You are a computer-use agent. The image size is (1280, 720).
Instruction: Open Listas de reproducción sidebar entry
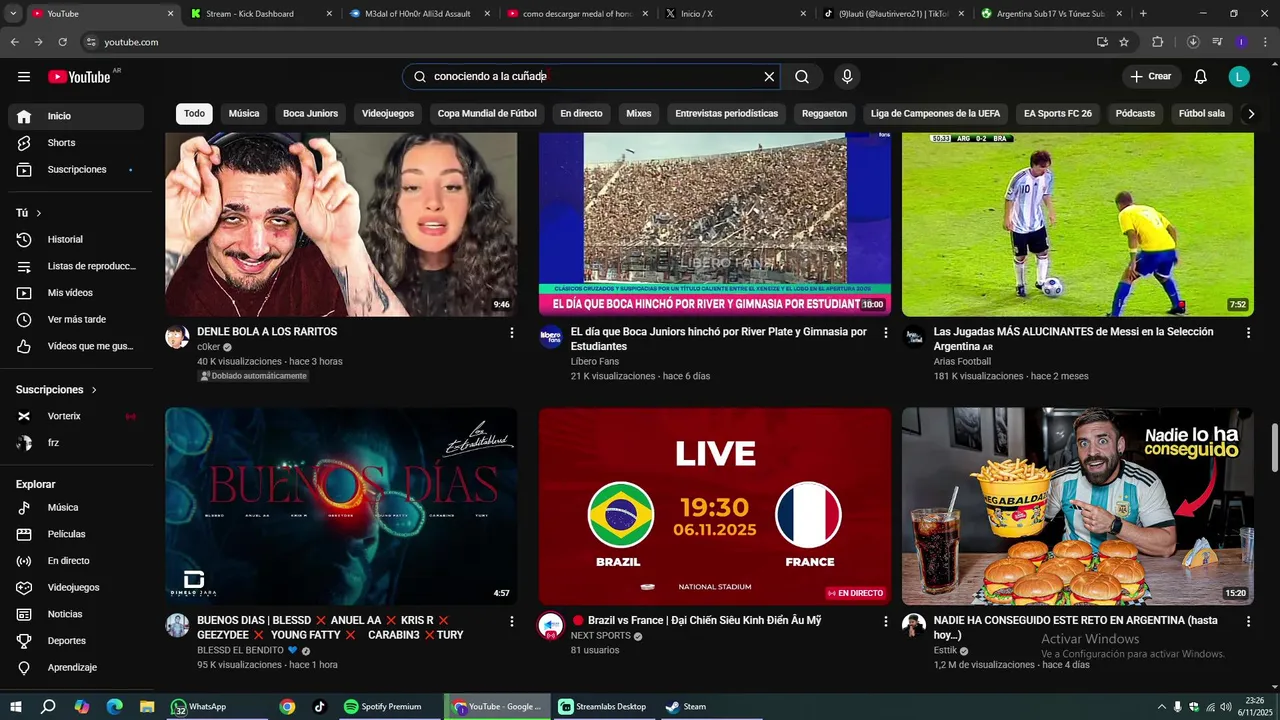pyautogui.click(x=76, y=266)
